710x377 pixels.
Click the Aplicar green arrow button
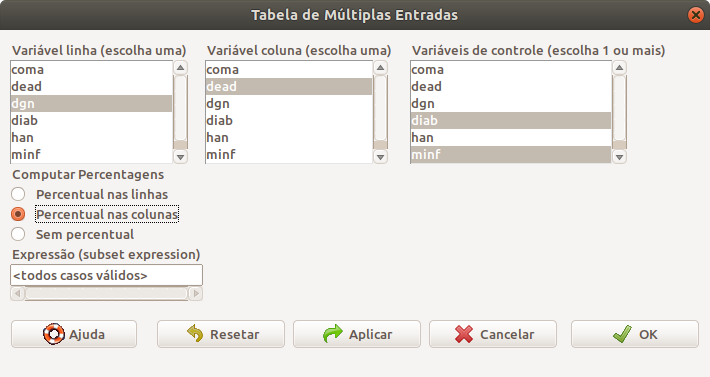(357, 334)
